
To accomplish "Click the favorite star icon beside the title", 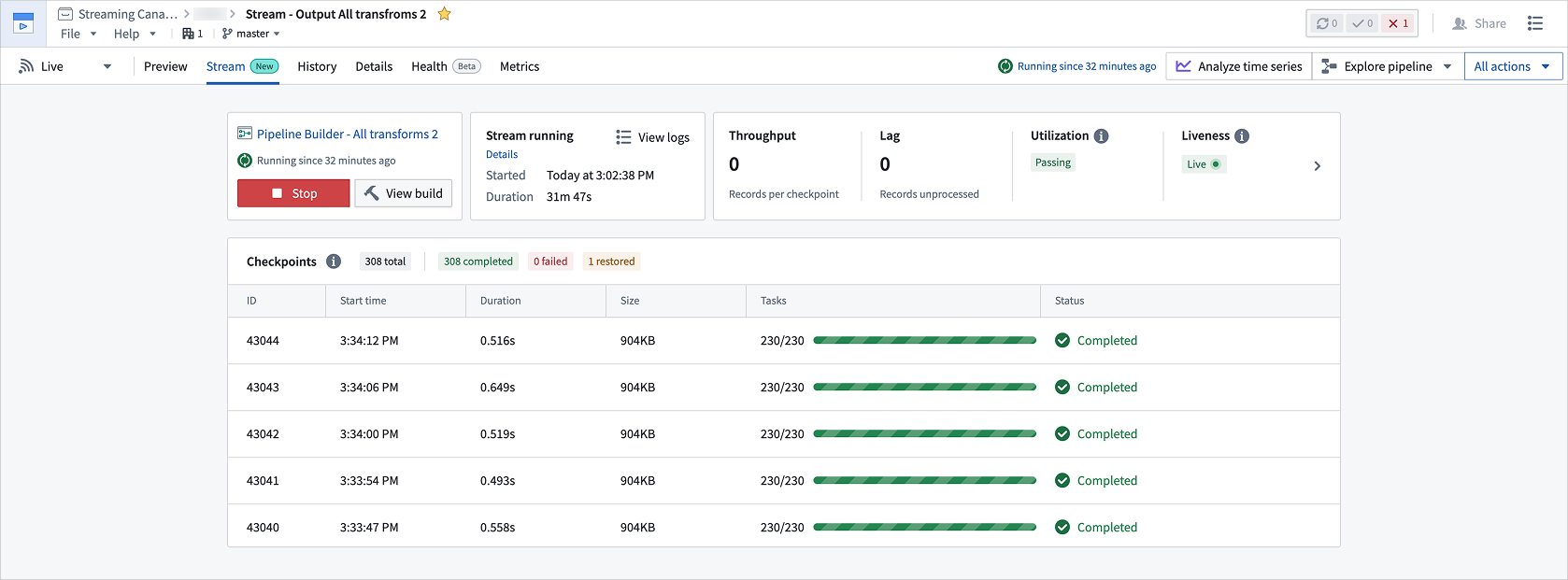I will click(445, 14).
